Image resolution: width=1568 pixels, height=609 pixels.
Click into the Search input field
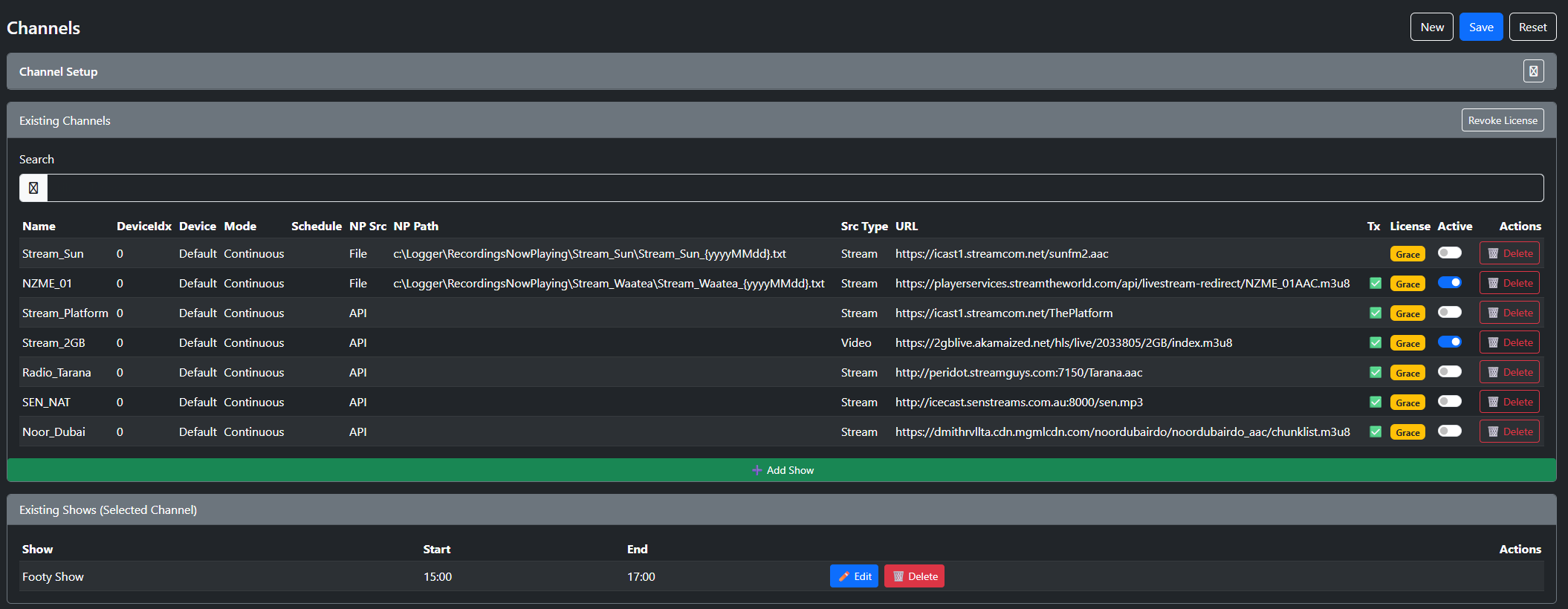795,188
